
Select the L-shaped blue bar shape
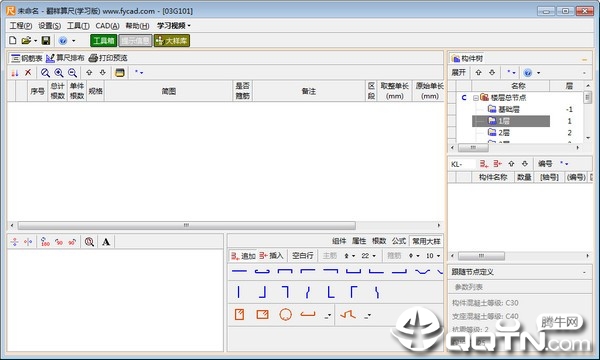coord(331,292)
